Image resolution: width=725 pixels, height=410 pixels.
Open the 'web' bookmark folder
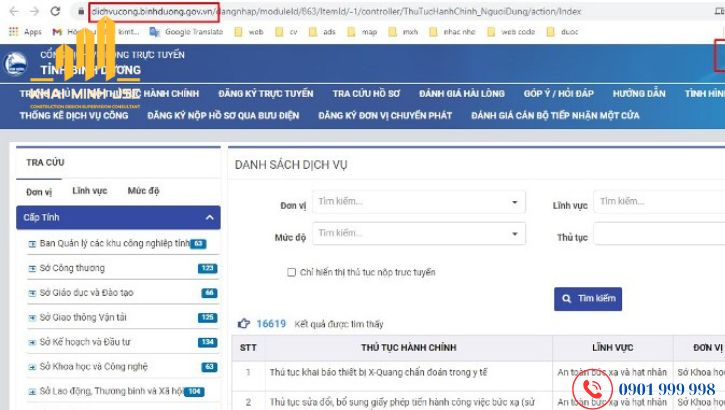[x=249, y=32]
